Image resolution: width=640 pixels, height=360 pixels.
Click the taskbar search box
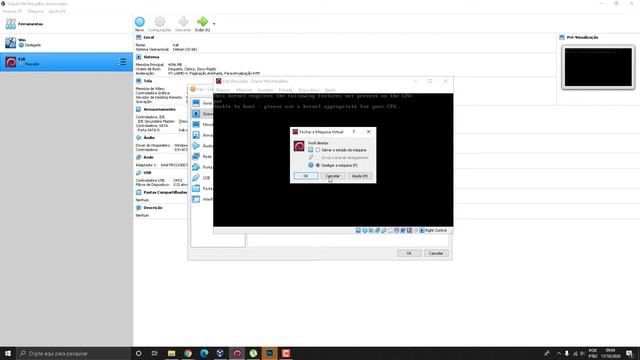click(x=73, y=353)
